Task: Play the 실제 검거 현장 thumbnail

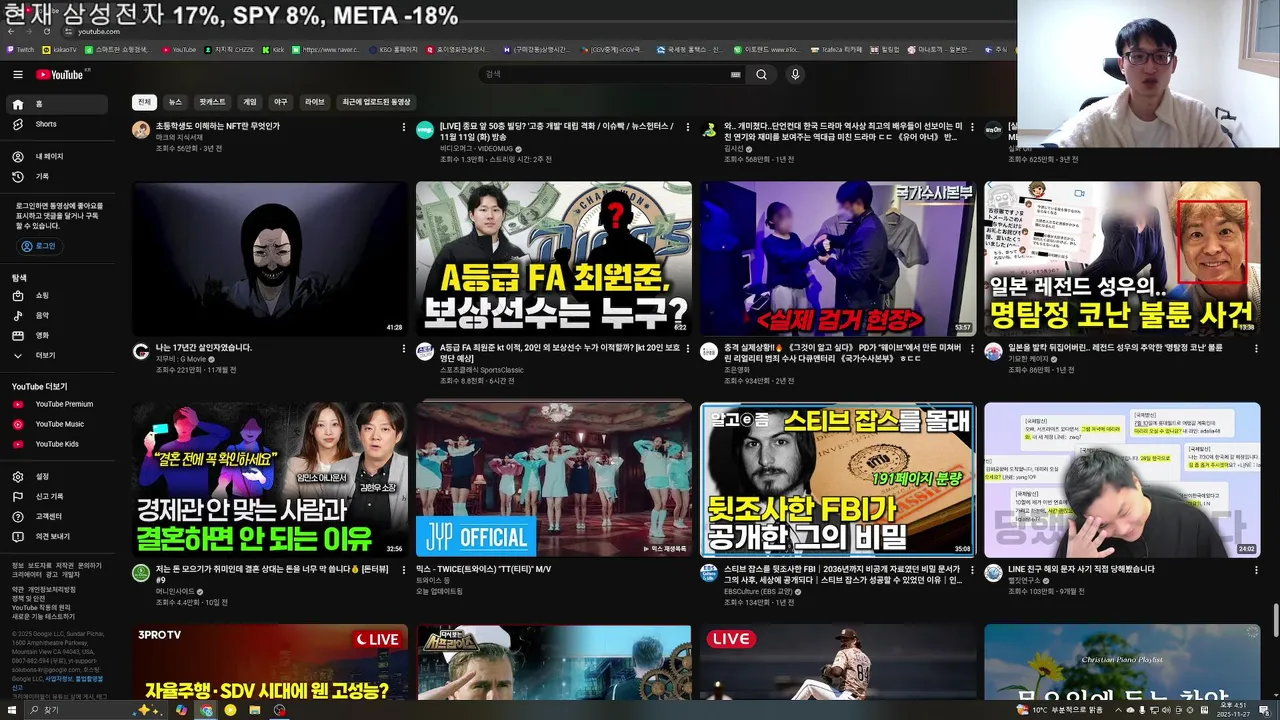Action: pyautogui.click(x=838, y=258)
